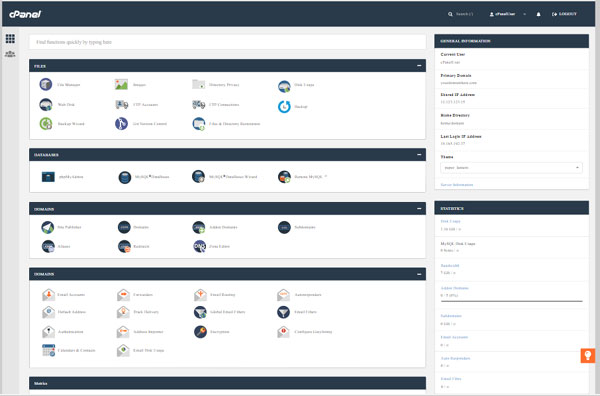Screen dimensions: 600x396
Task: Open the Domains tool icon
Action: tap(124, 227)
